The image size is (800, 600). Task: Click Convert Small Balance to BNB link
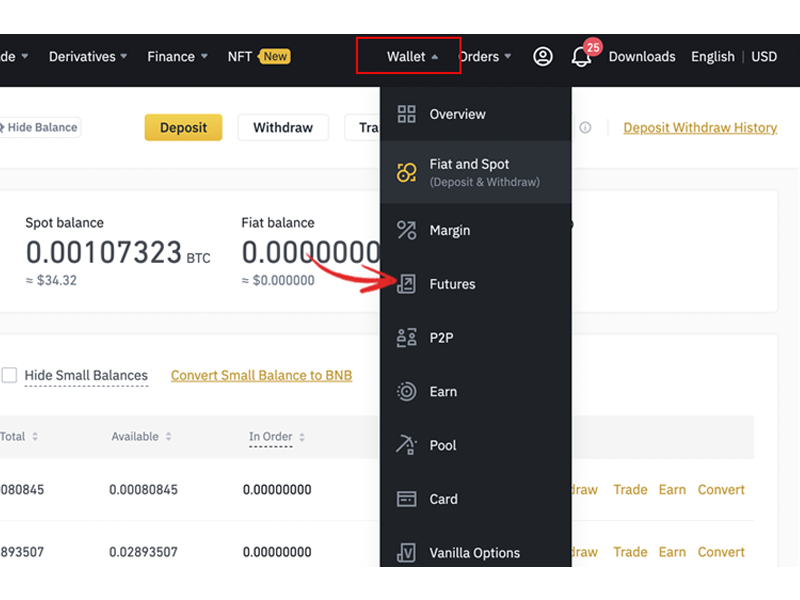261,376
